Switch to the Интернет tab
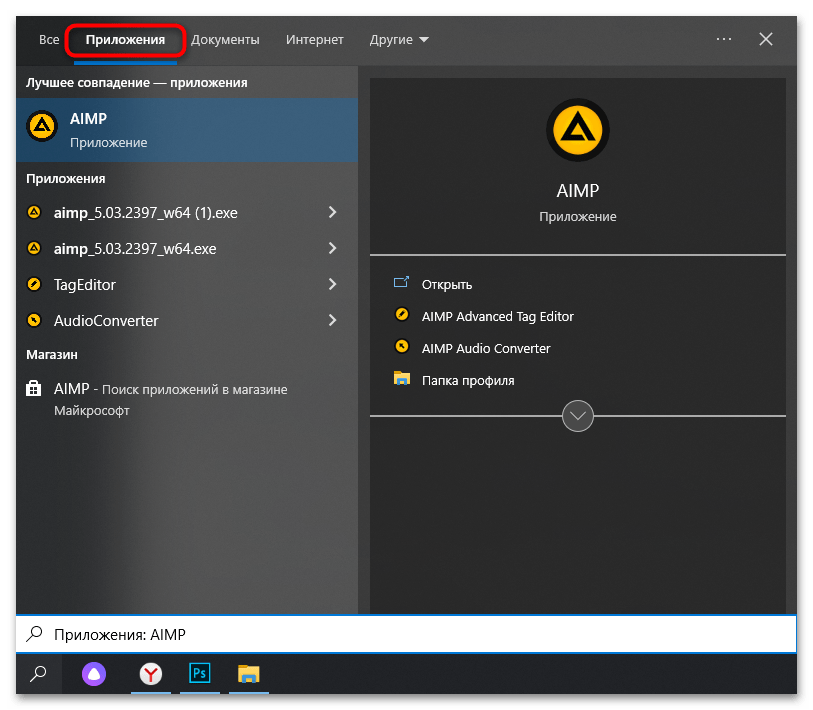This screenshot has height=710, width=813. click(314, 40)
